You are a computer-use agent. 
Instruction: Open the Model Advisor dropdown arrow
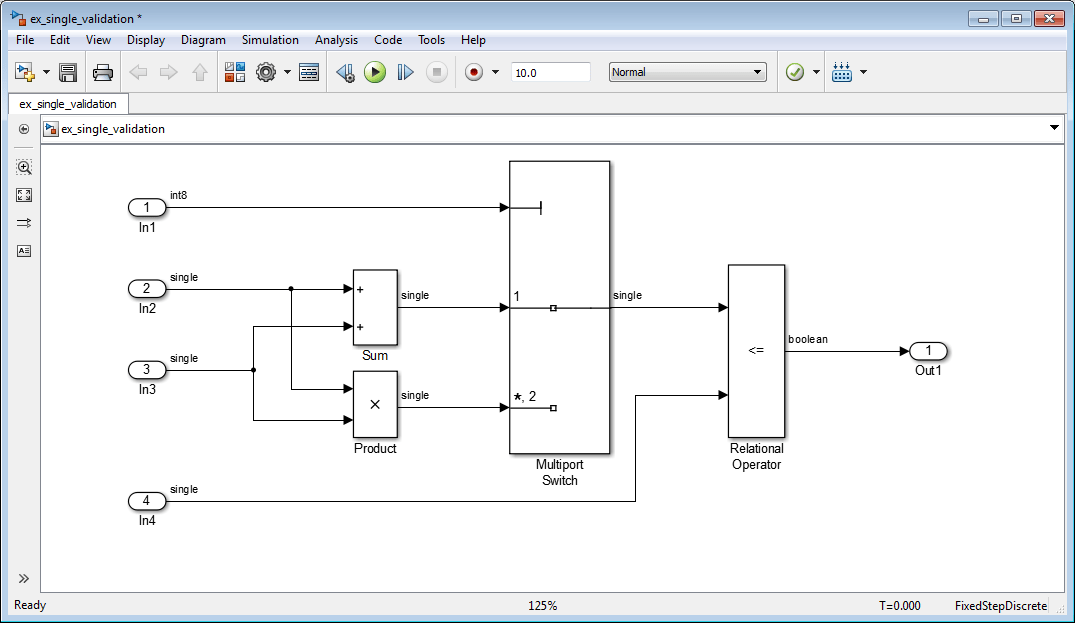[x=816, y=72]
